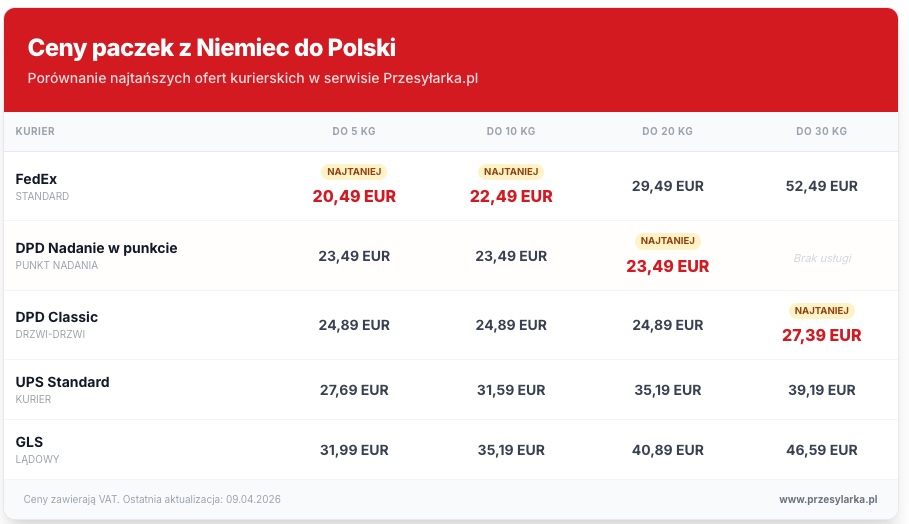Click the DO 30 KG column header
909x524 pixels.
[821, 132]
